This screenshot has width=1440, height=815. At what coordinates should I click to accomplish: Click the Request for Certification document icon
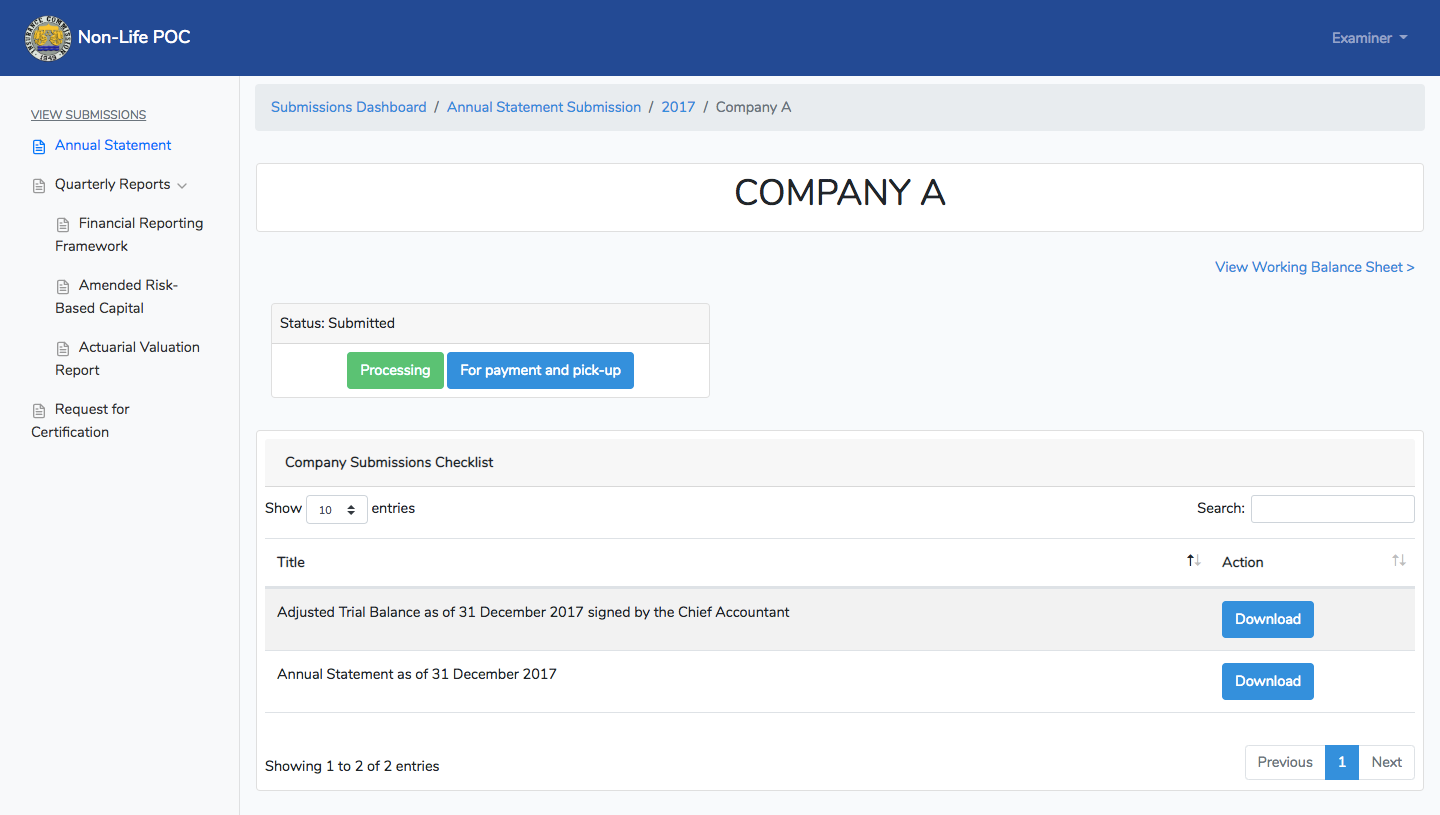(39, 411)
